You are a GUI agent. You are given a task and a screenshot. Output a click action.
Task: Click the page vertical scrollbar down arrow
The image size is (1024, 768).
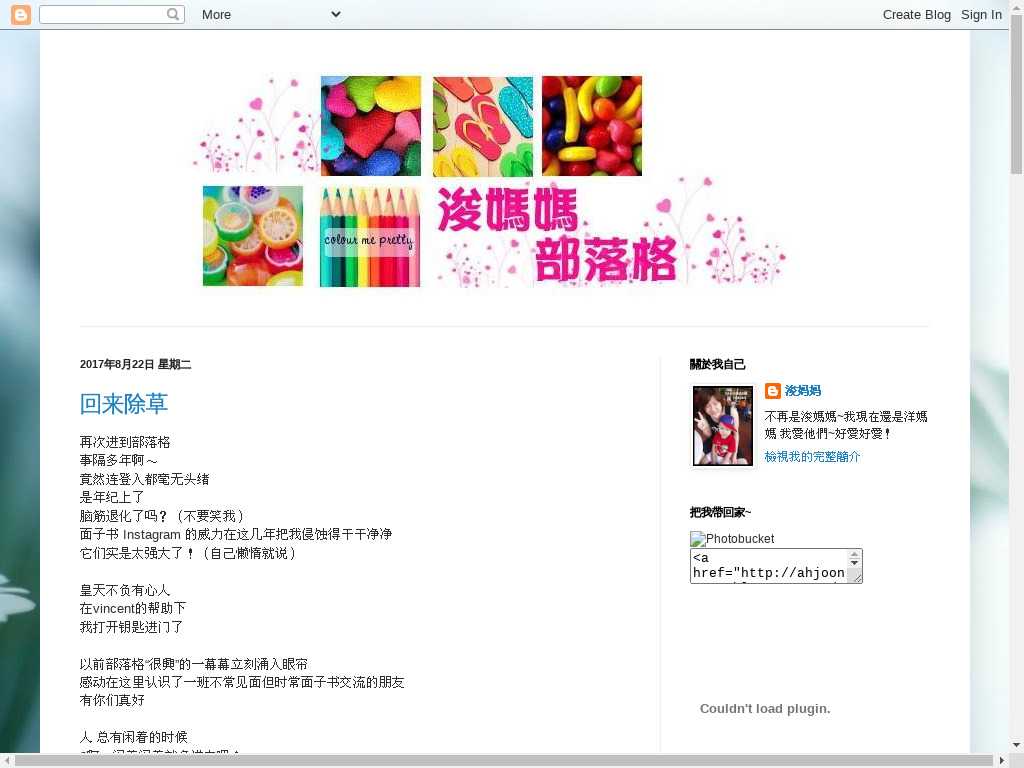pyautogui.click(x=1016, y=745)
